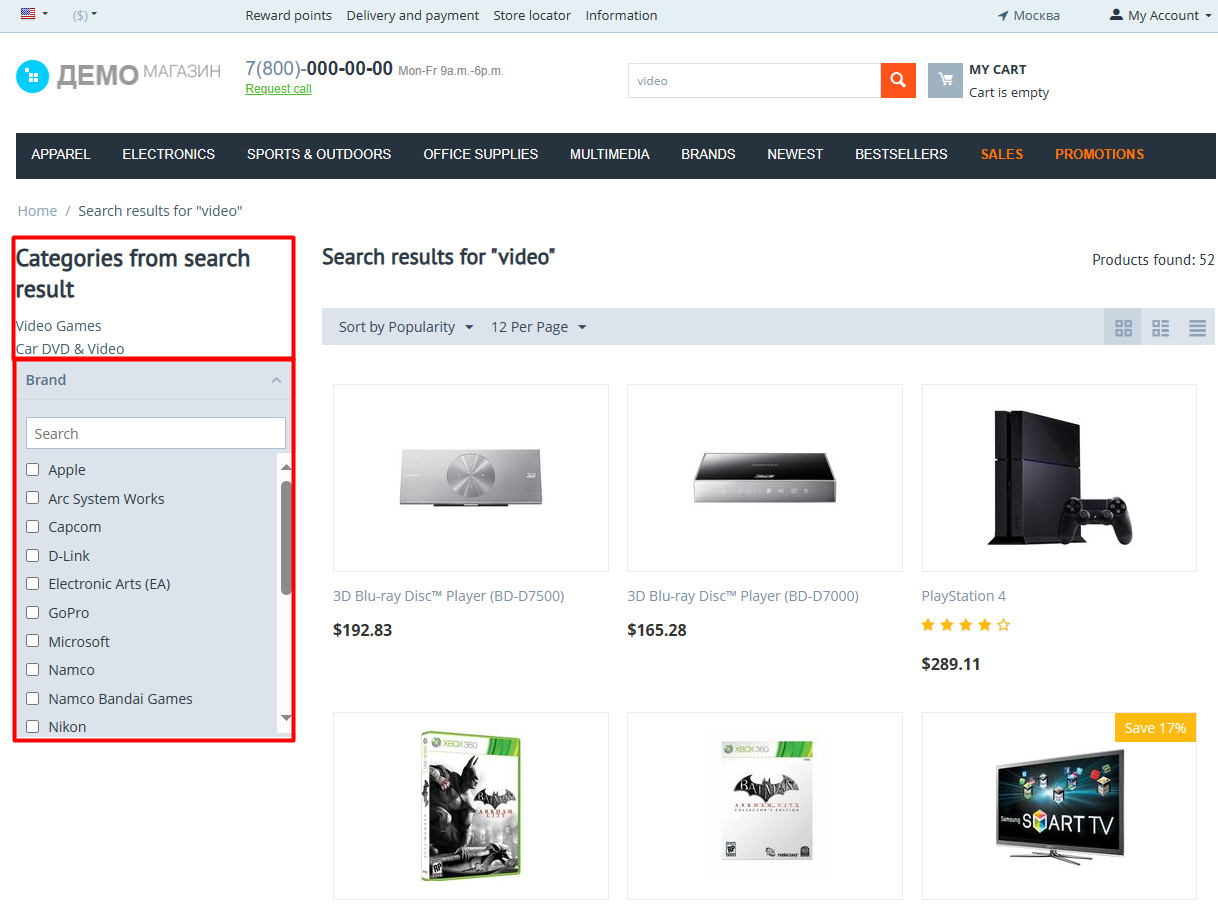Open the ($) currency selector
Image resolution: width=1218 pixels, height=907 pixels.
(x=85, y=15)
